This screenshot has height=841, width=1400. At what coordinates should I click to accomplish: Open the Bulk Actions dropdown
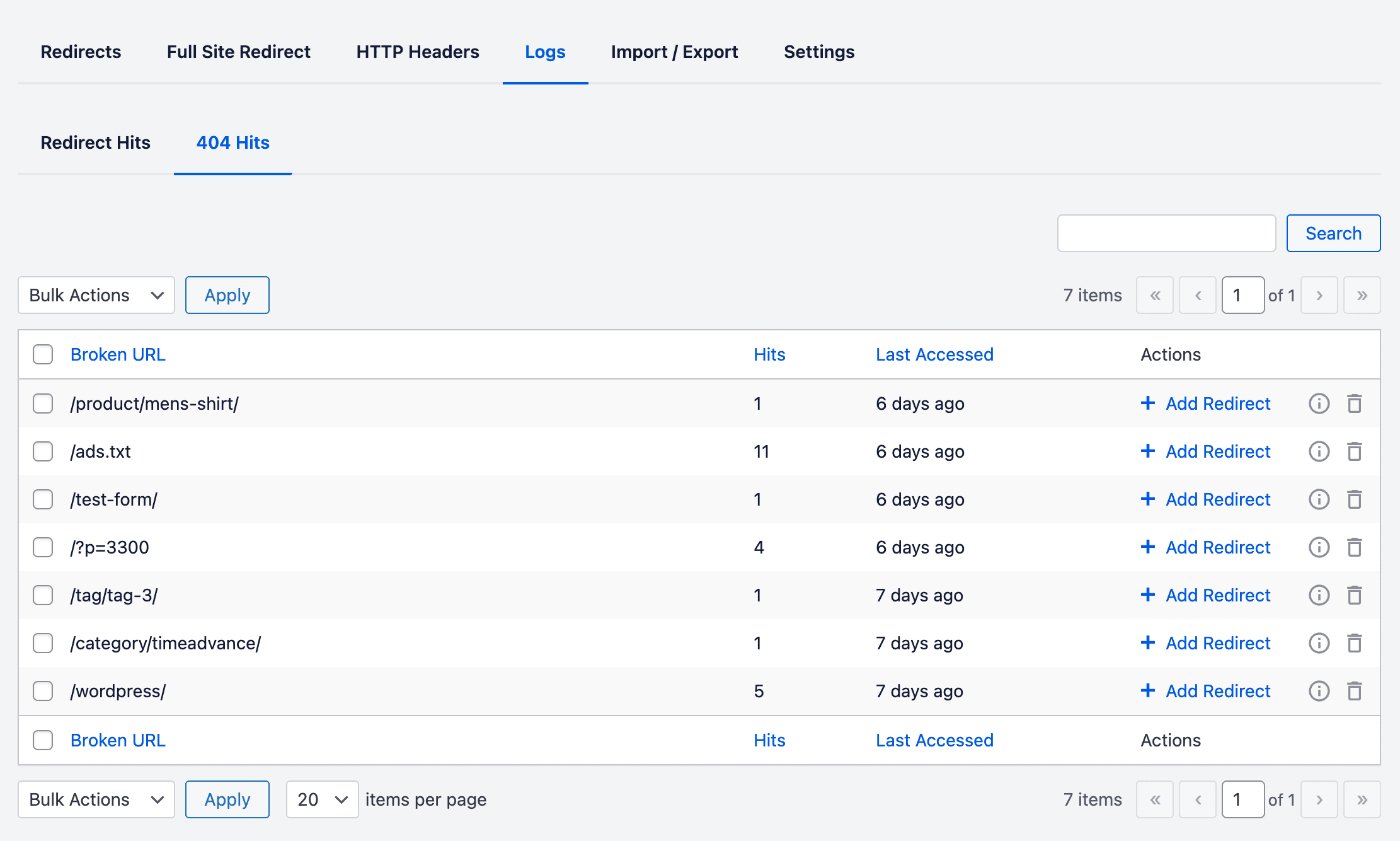tap(95, 295)
